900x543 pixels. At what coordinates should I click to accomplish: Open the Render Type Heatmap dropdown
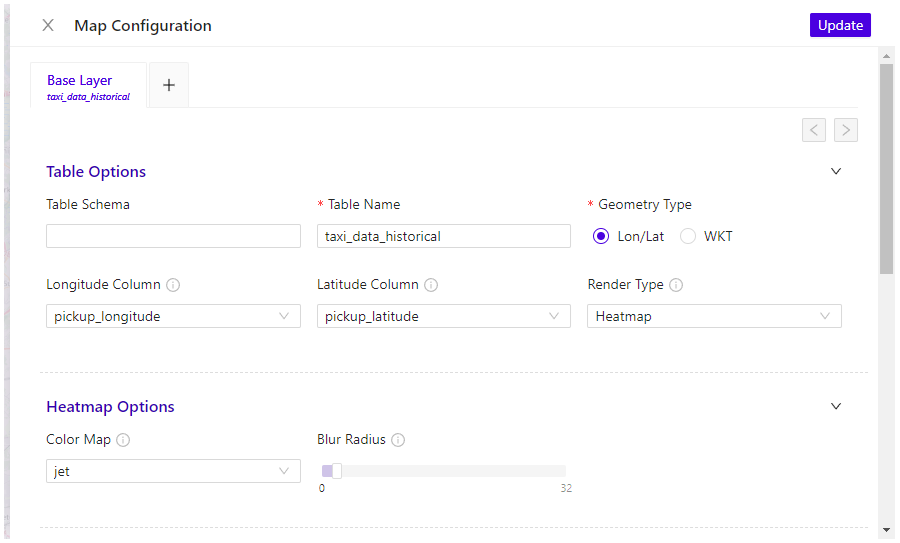(714, 316)
